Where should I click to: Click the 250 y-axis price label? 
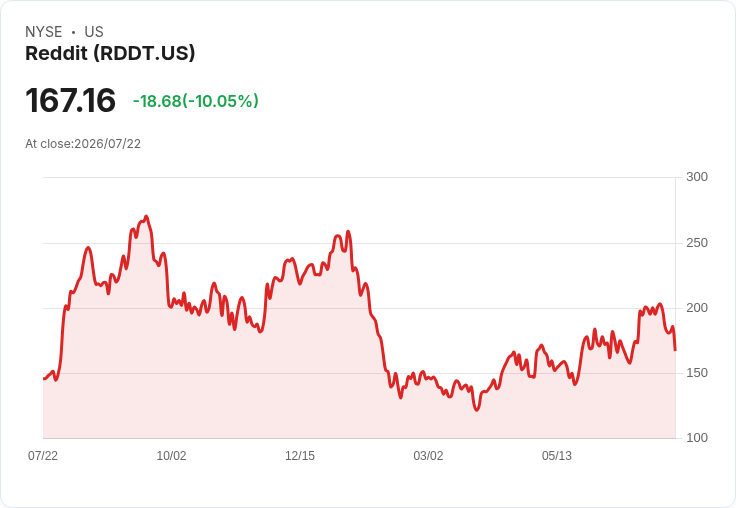[x=697, y=243]
